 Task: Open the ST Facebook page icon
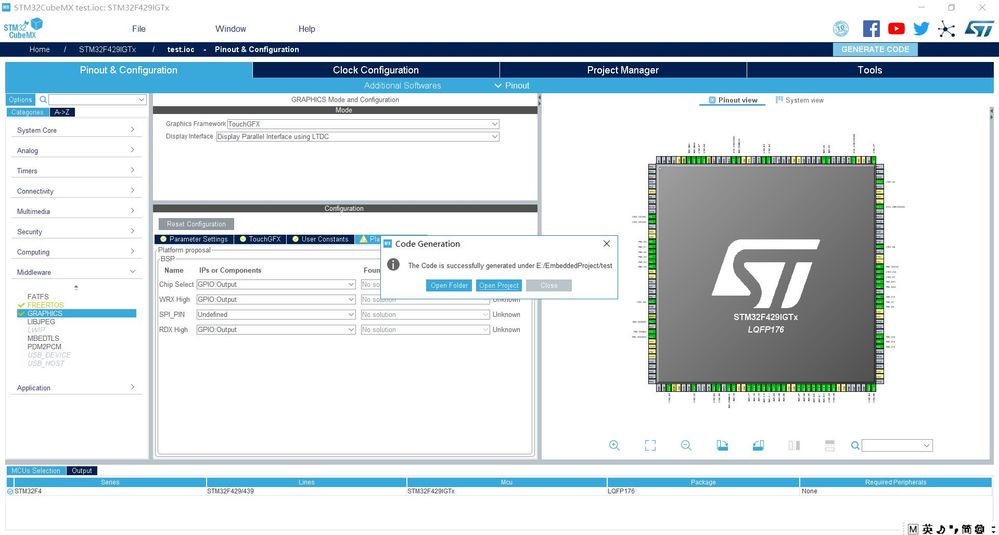pos(871,29)
